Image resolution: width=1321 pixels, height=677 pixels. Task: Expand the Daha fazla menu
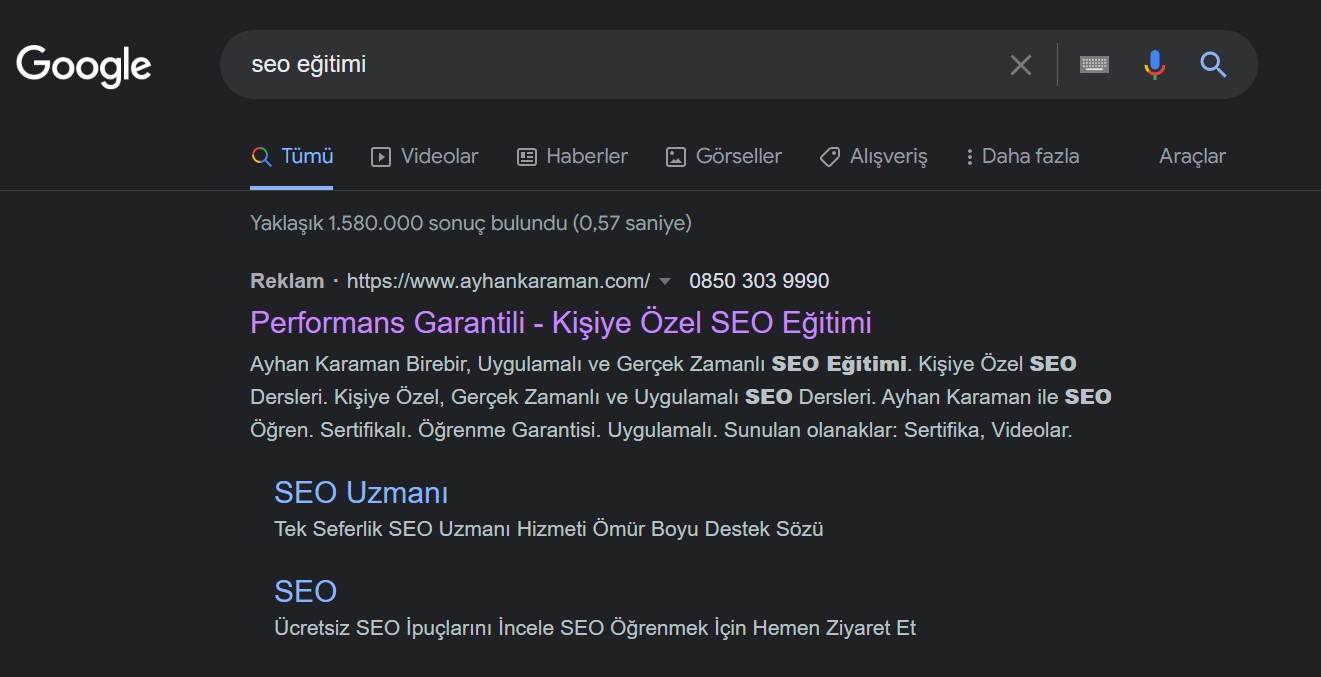tap(1021, 157)
